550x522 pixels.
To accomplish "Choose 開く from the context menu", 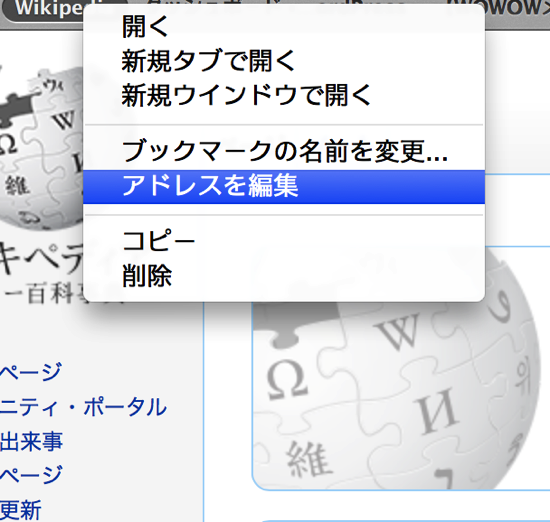I will [284, 27].
